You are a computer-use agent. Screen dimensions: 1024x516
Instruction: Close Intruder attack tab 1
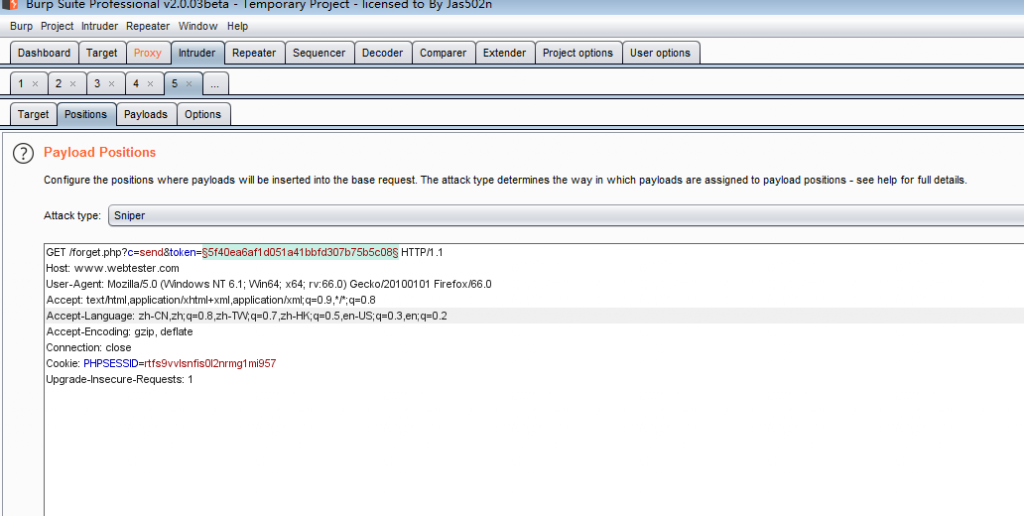tap(35, 84)
